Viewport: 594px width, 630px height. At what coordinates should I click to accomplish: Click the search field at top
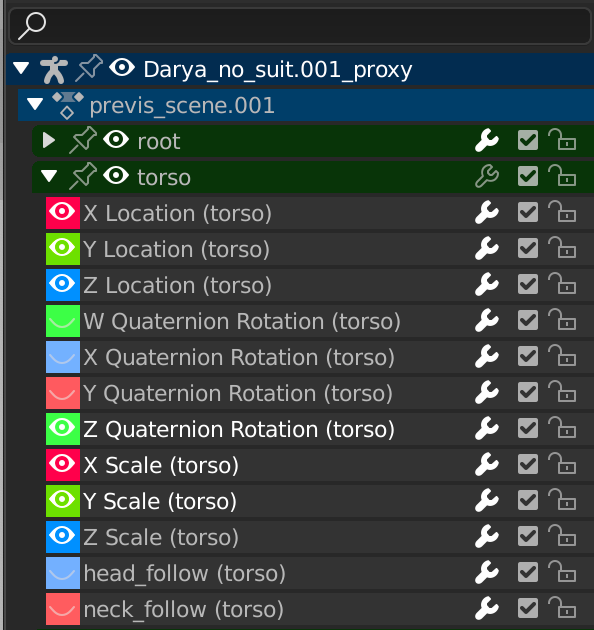(300, 26)
